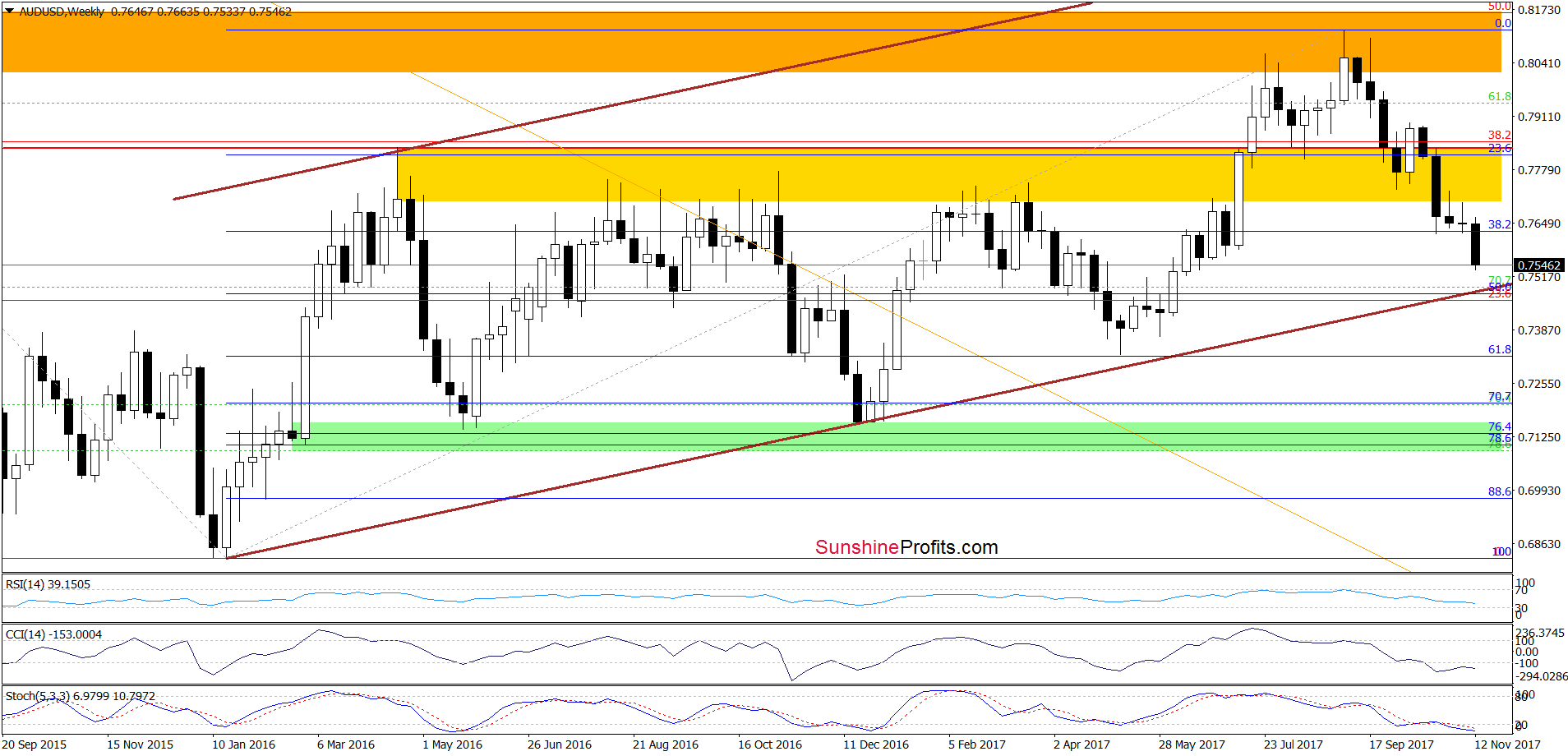
Task: Select the green support zone rectangle
Action: click(x=897, y=436)
